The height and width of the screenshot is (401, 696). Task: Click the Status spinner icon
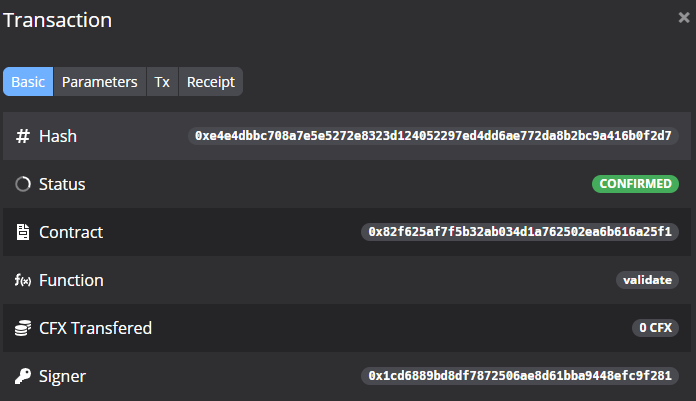coord(23,184)
